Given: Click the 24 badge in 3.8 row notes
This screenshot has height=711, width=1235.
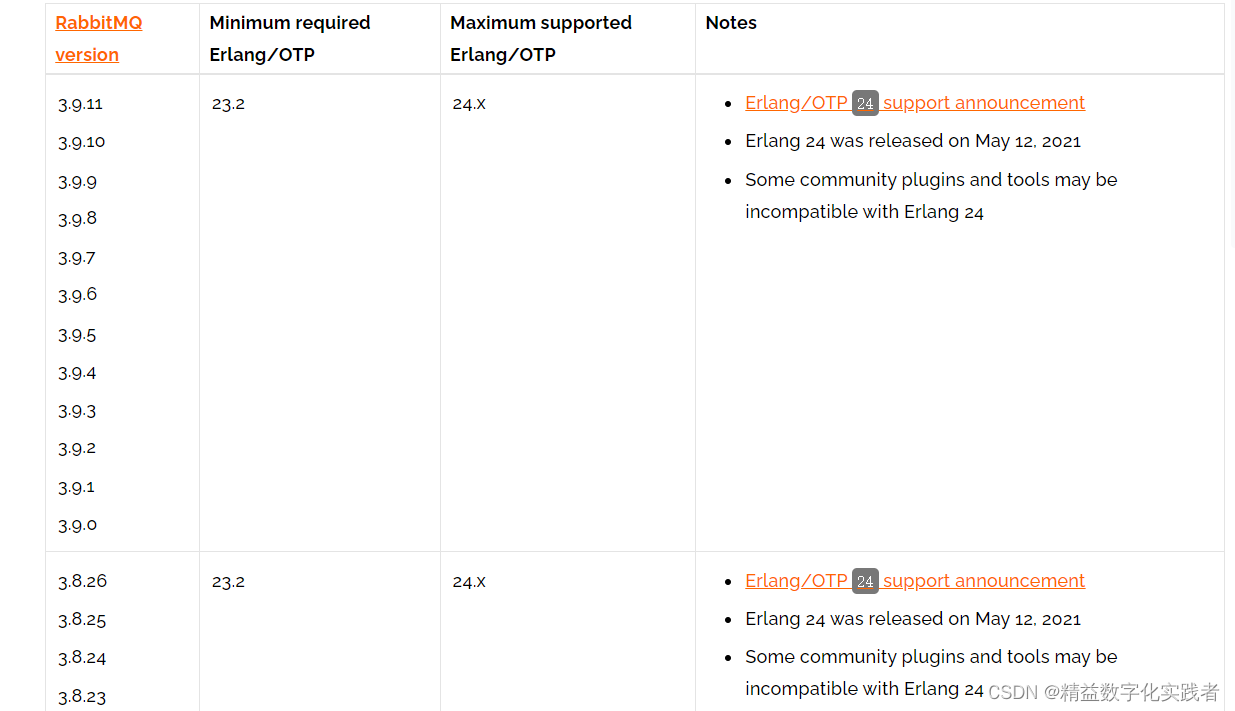Looking at the screenshot, I should click(865, 582).
